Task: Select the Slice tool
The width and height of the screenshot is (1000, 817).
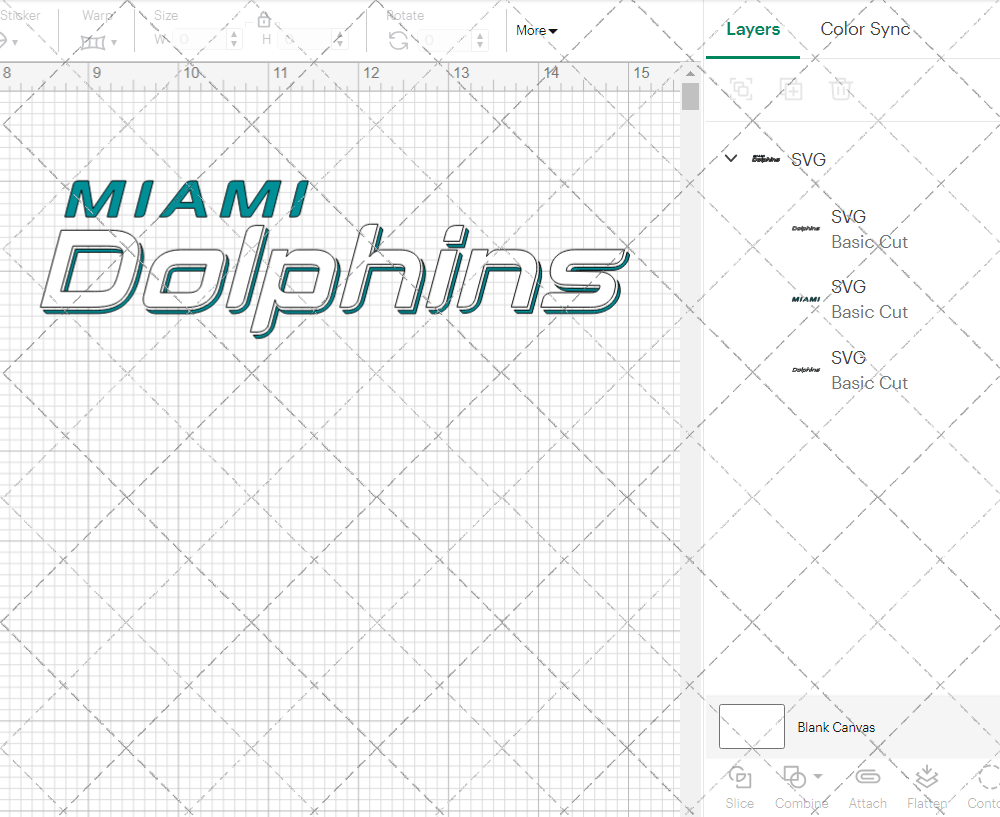Action: tap(739, 787)
